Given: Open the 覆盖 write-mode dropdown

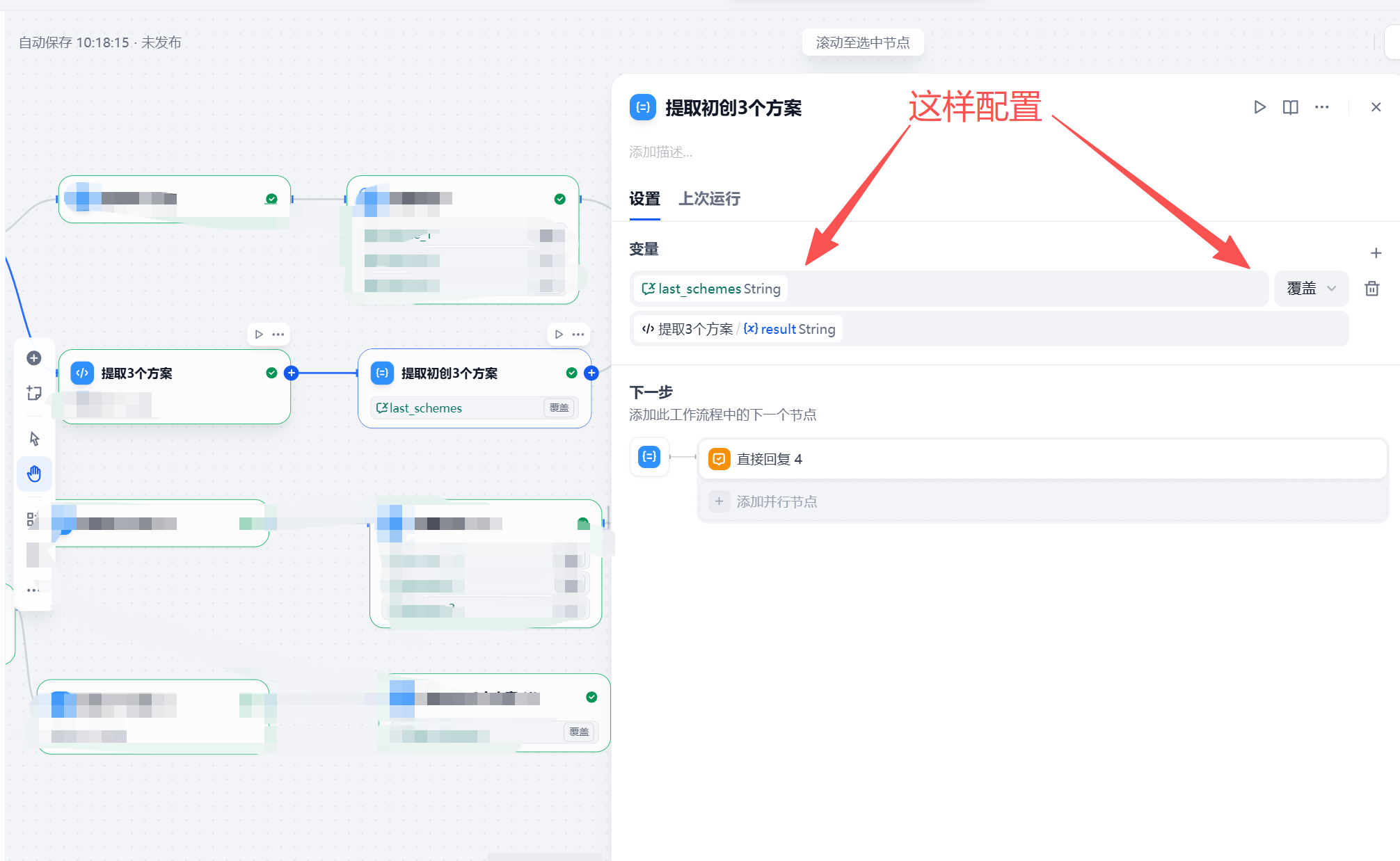Looking at the screenshot, I should [1311, 288].
